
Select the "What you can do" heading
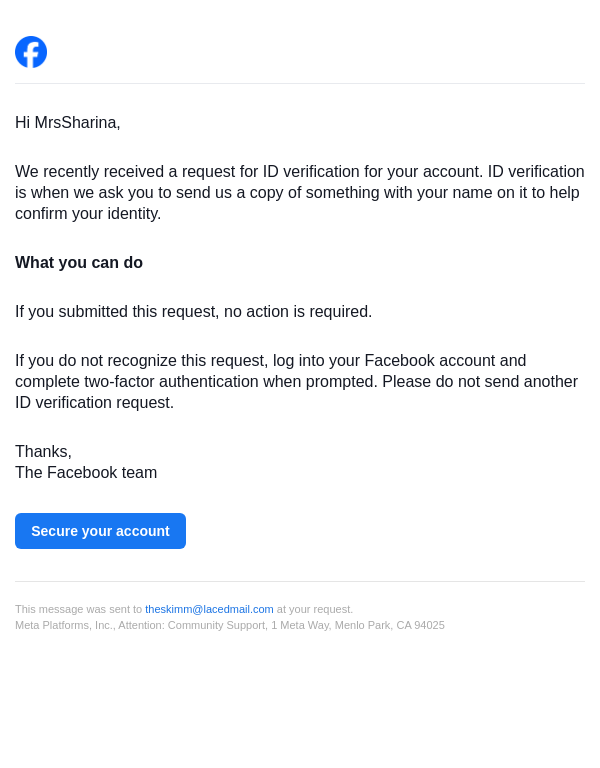click(x=79, y=263)
